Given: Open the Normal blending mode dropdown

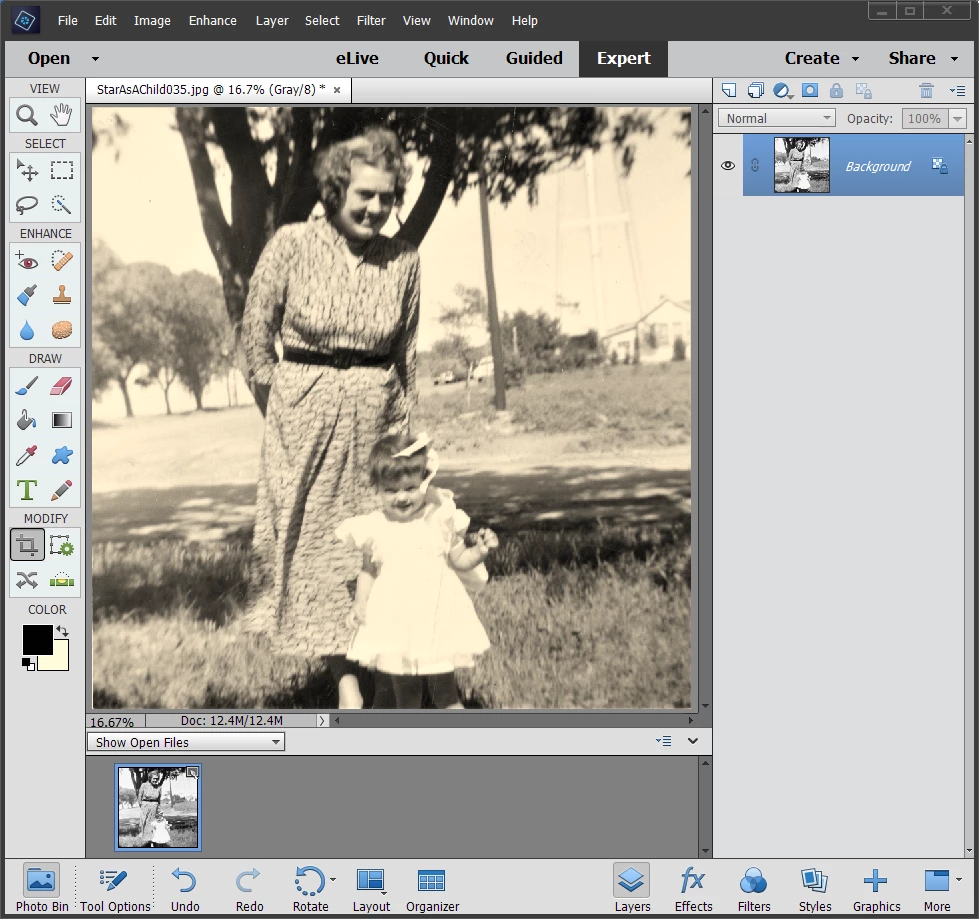Looking at the screenshot, I should (776, 118).
